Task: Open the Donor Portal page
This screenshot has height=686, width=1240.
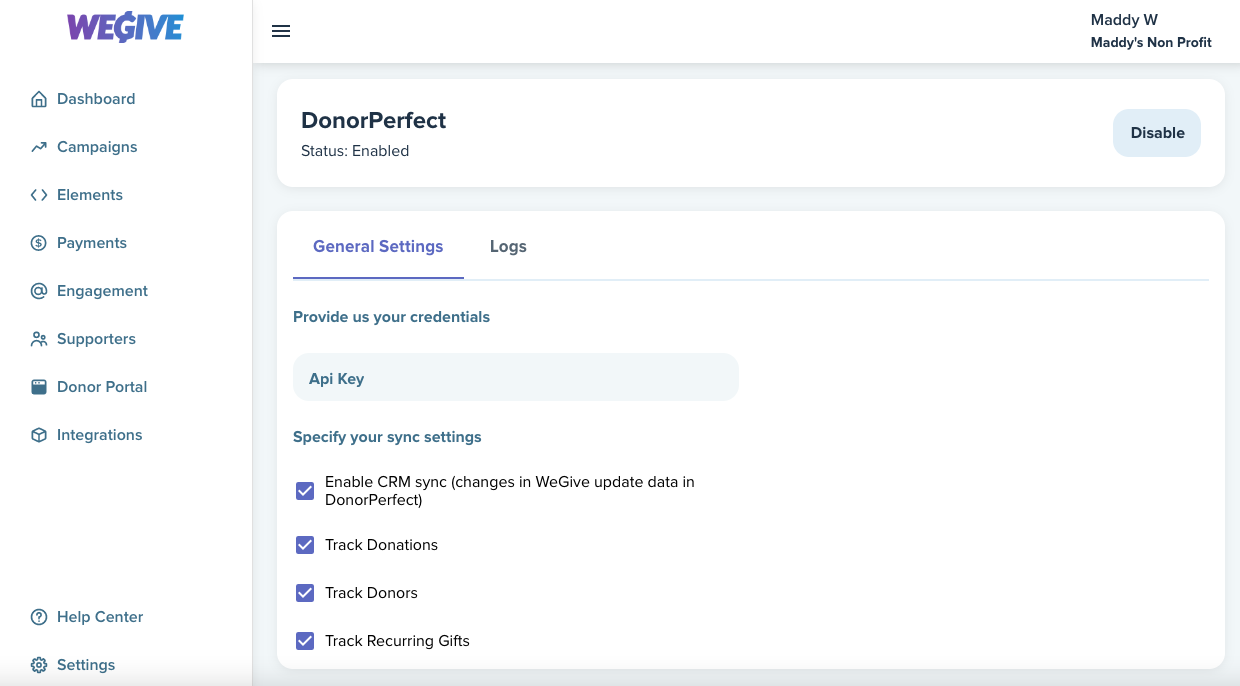Action: point(102,387)
